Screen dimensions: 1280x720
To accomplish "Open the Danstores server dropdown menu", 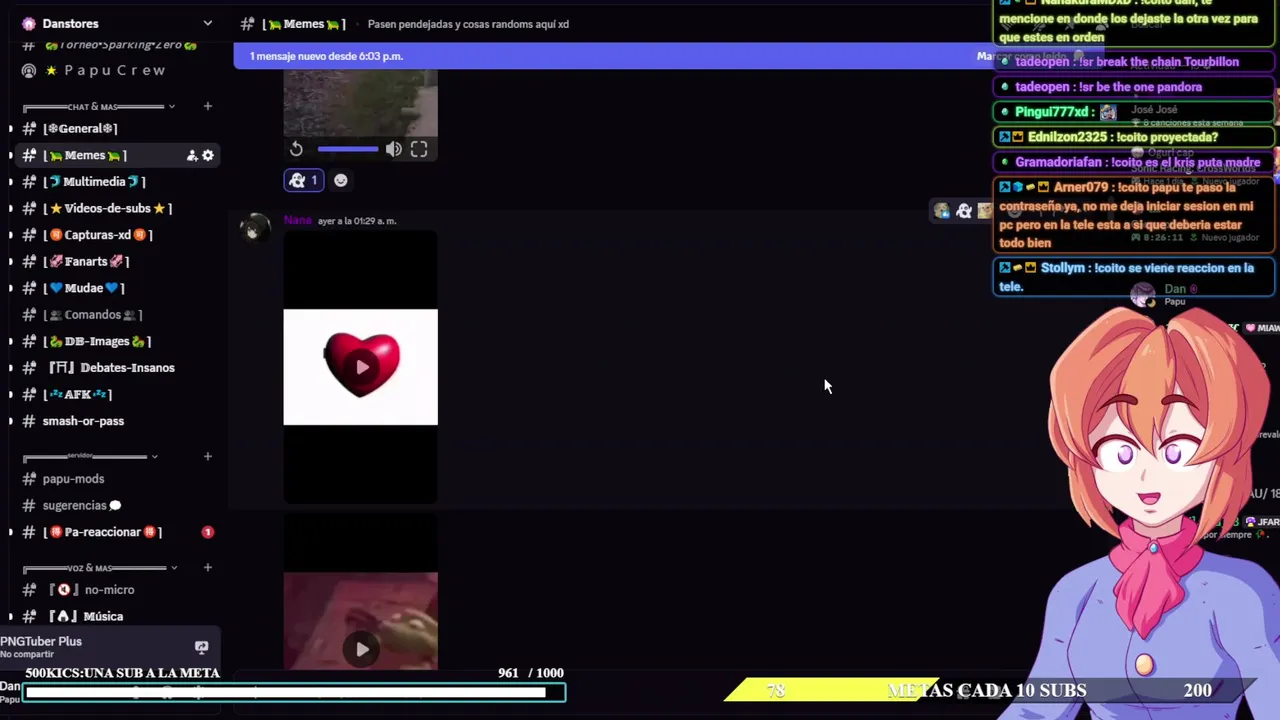I will [207, 23].
